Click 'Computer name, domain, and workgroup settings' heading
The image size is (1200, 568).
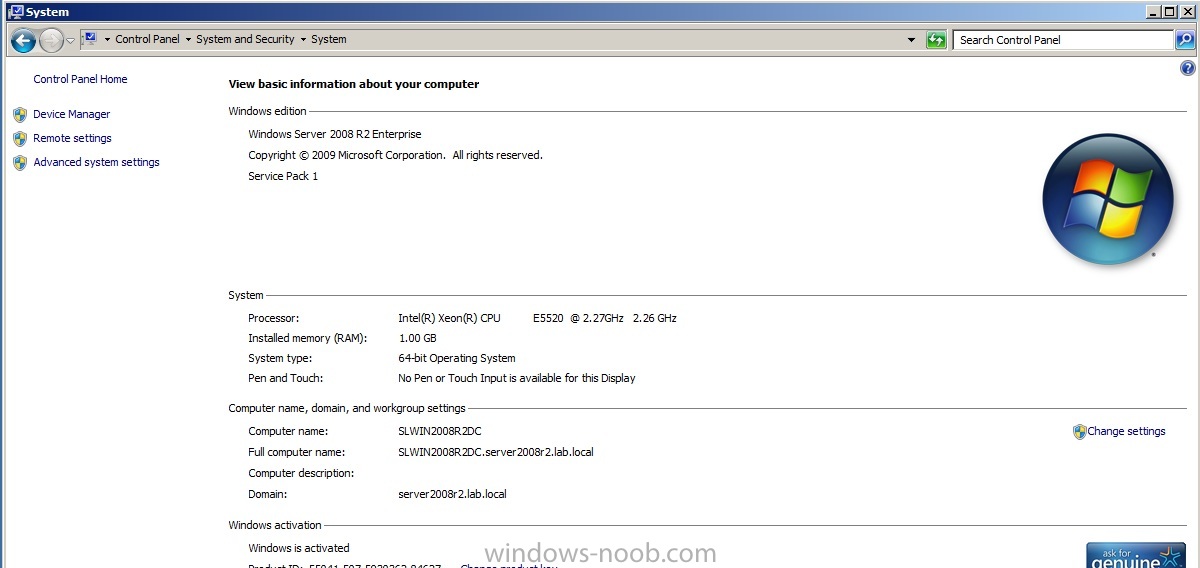pyautogui.click(x=347, y=408)
